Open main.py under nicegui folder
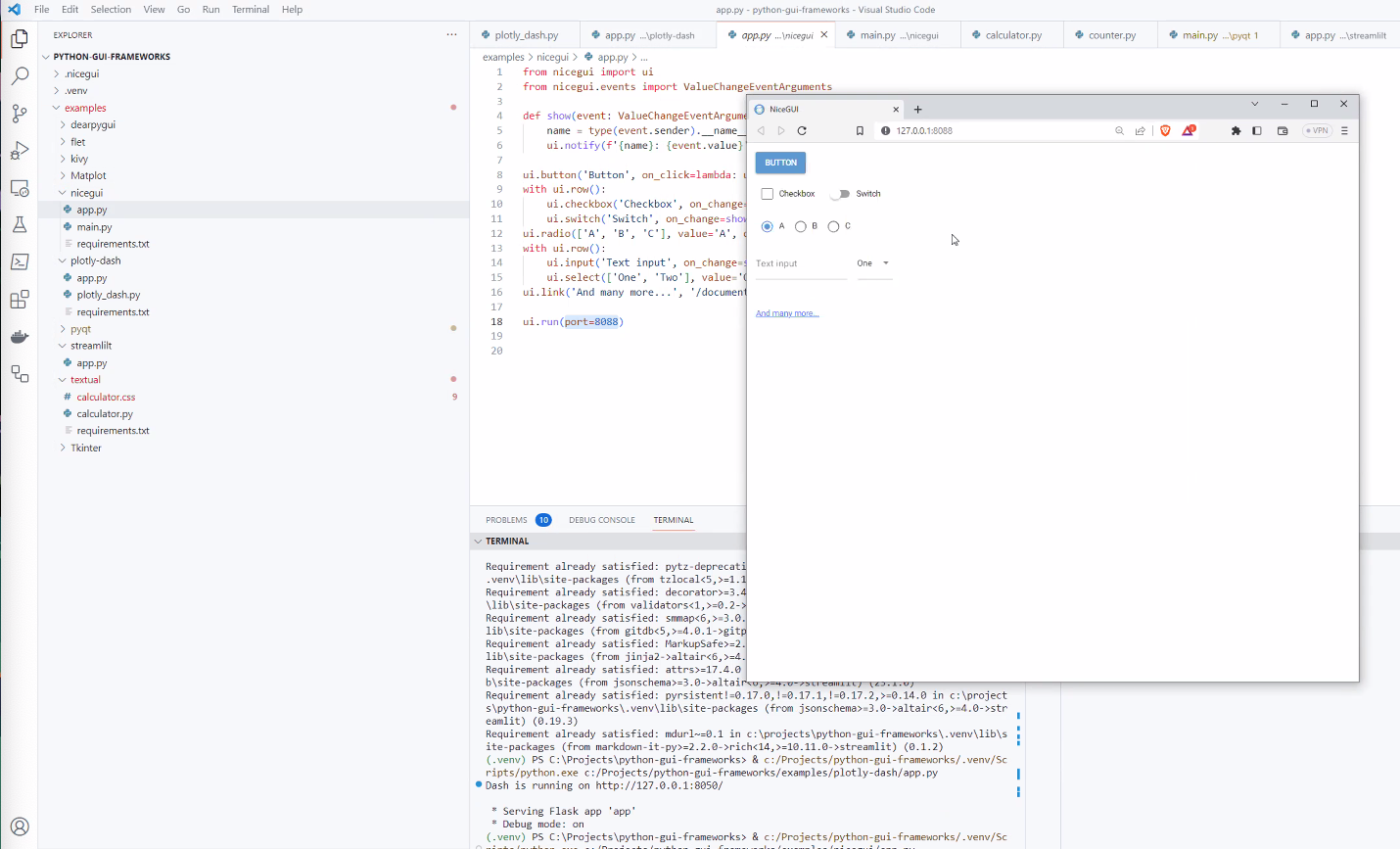Screen dimensions: 1400x849 [x=94, y=227]
